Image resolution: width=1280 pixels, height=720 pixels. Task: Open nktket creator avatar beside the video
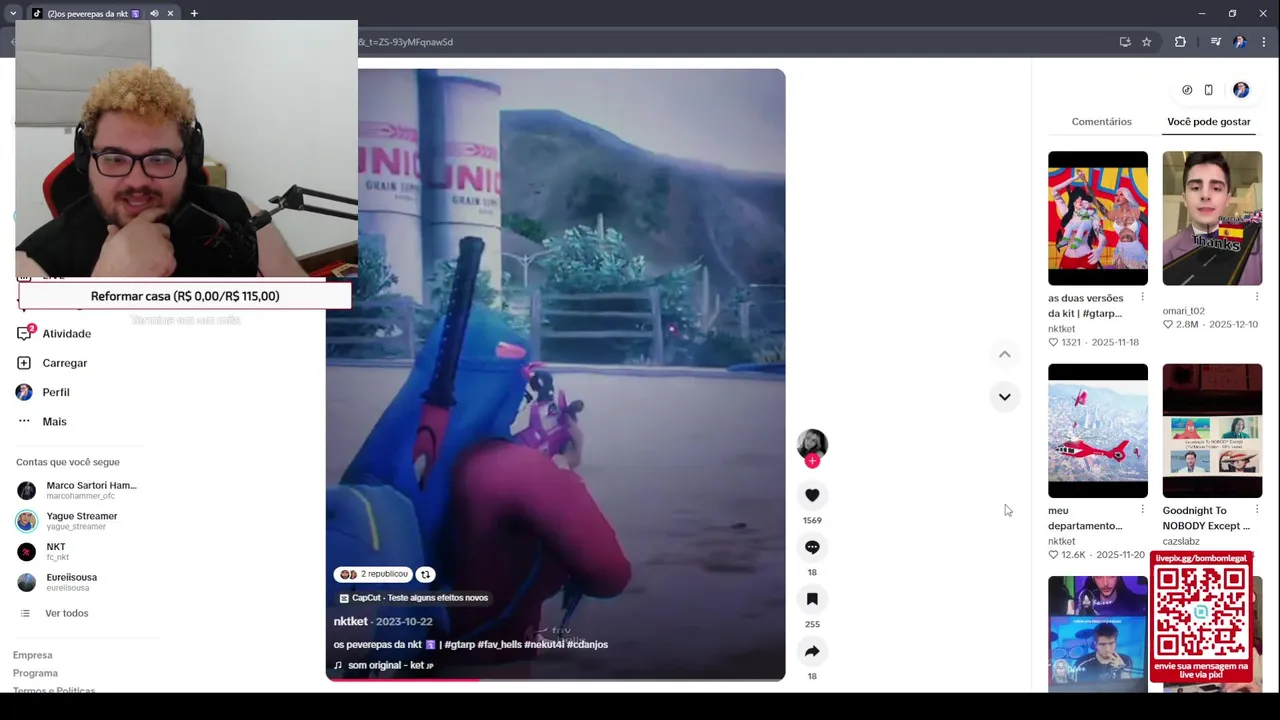coord(812,444)
